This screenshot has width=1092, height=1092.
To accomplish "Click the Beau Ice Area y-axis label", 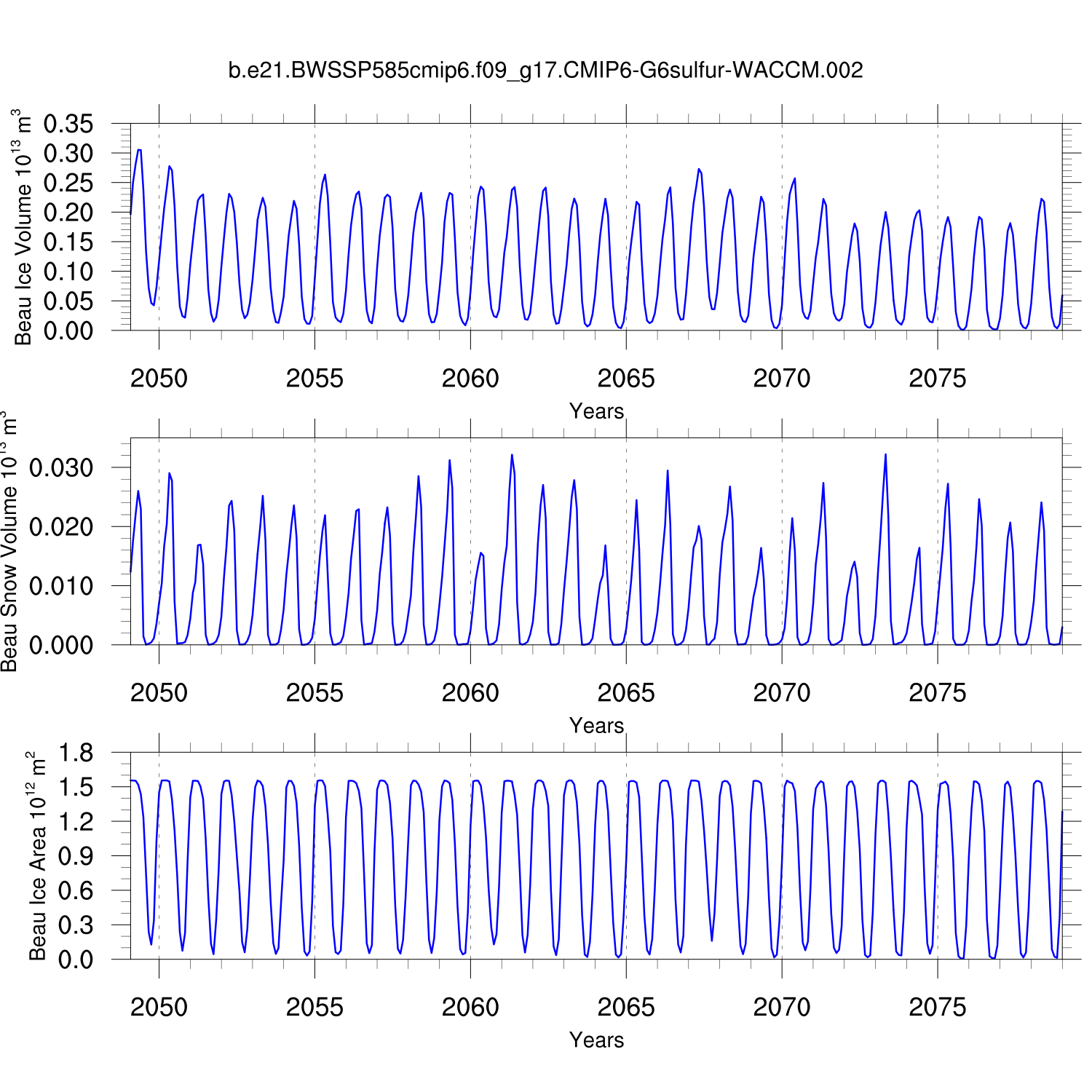I will click(36, 856).
